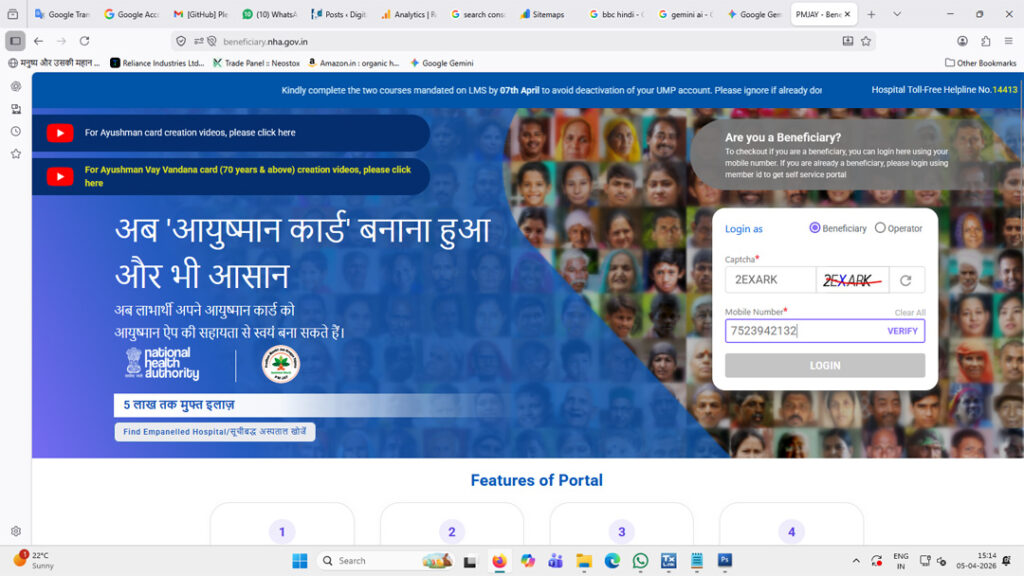Open WhatsApp from the taskbar
This screenshot has height=576, width=1024.
(640, 561)
